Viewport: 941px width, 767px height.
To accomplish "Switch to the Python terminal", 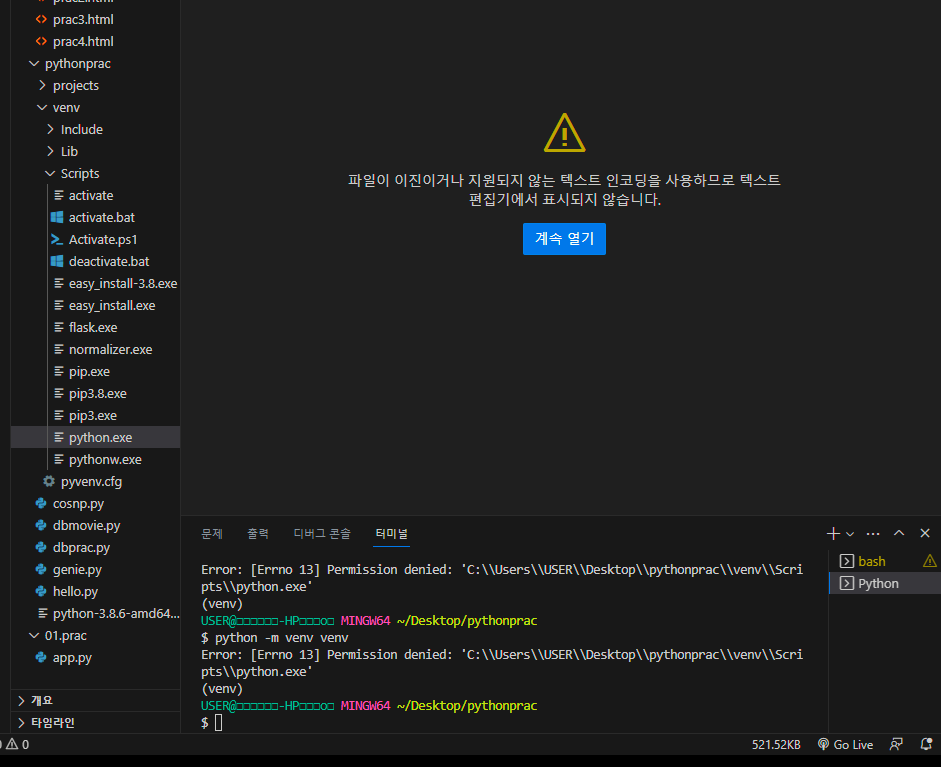I will 878,583.
